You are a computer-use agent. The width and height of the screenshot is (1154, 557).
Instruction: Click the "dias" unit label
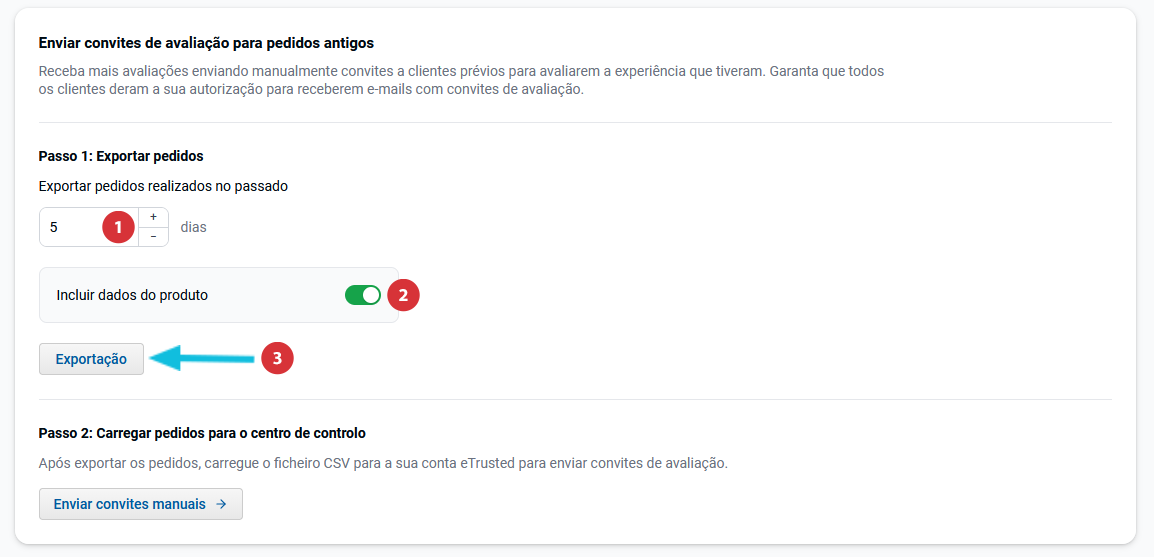click(x=193, y=227)
